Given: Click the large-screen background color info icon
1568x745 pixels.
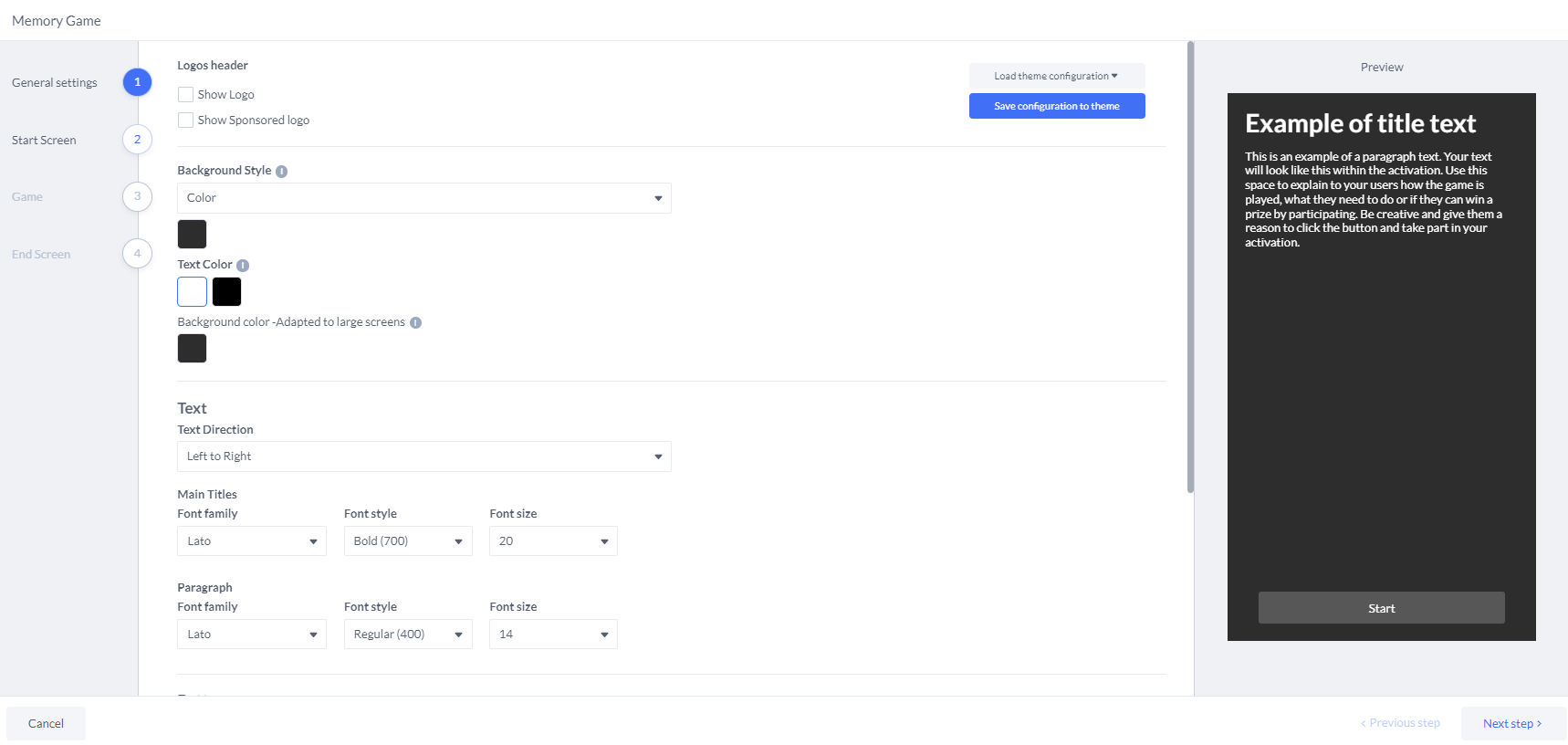Looking at the screenshot, I should click(x=415, y=323).
